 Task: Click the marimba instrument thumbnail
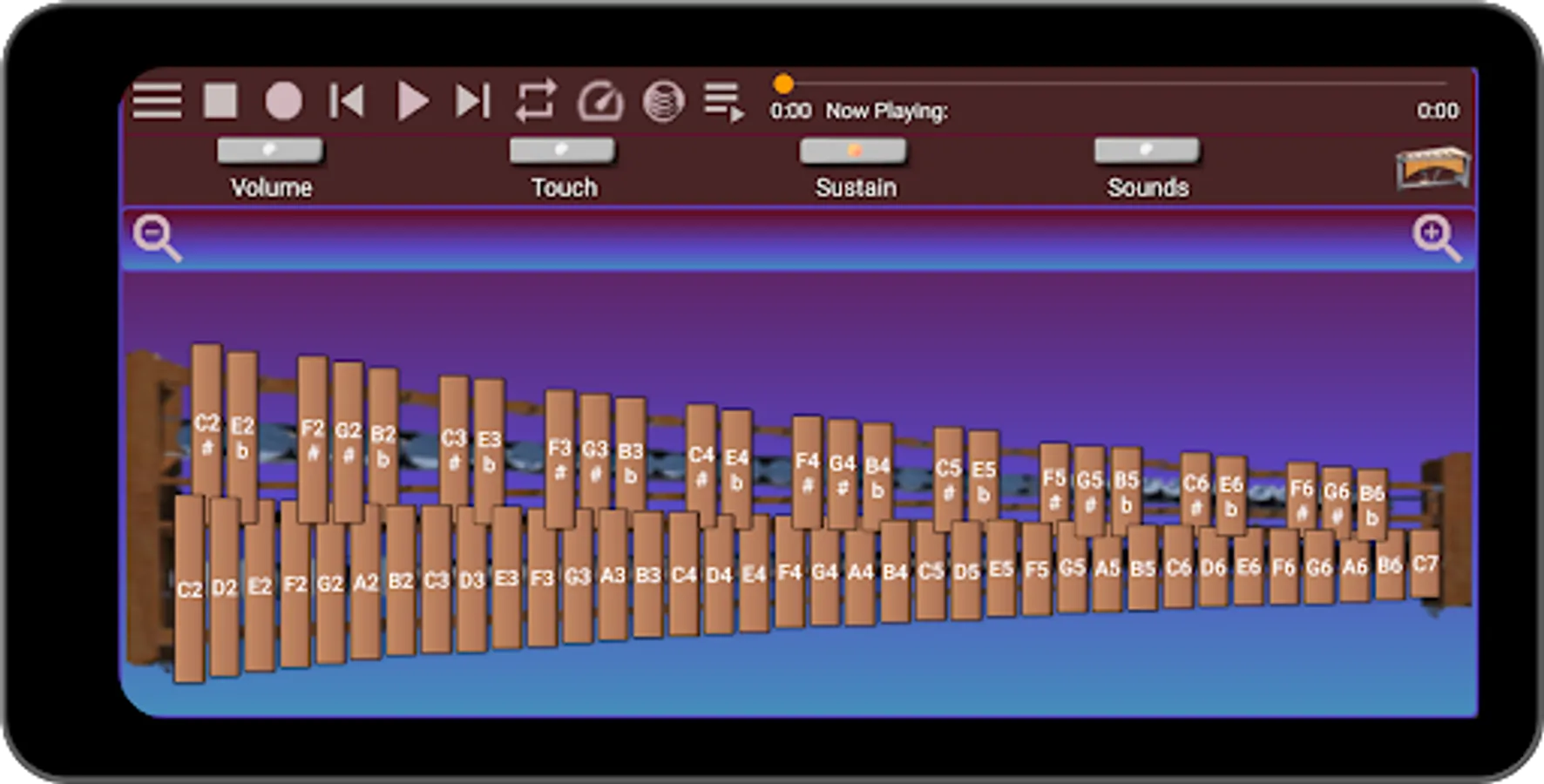tap(1432, 167)
